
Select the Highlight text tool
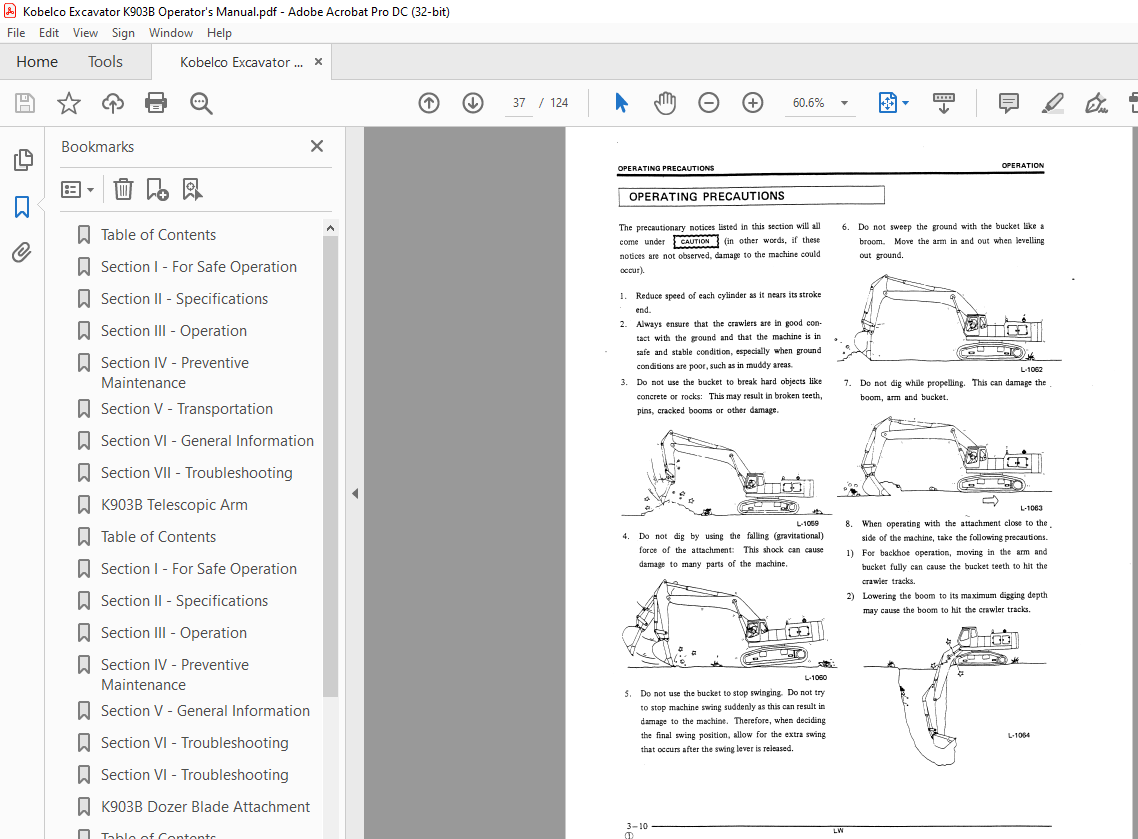[1052, 103]
